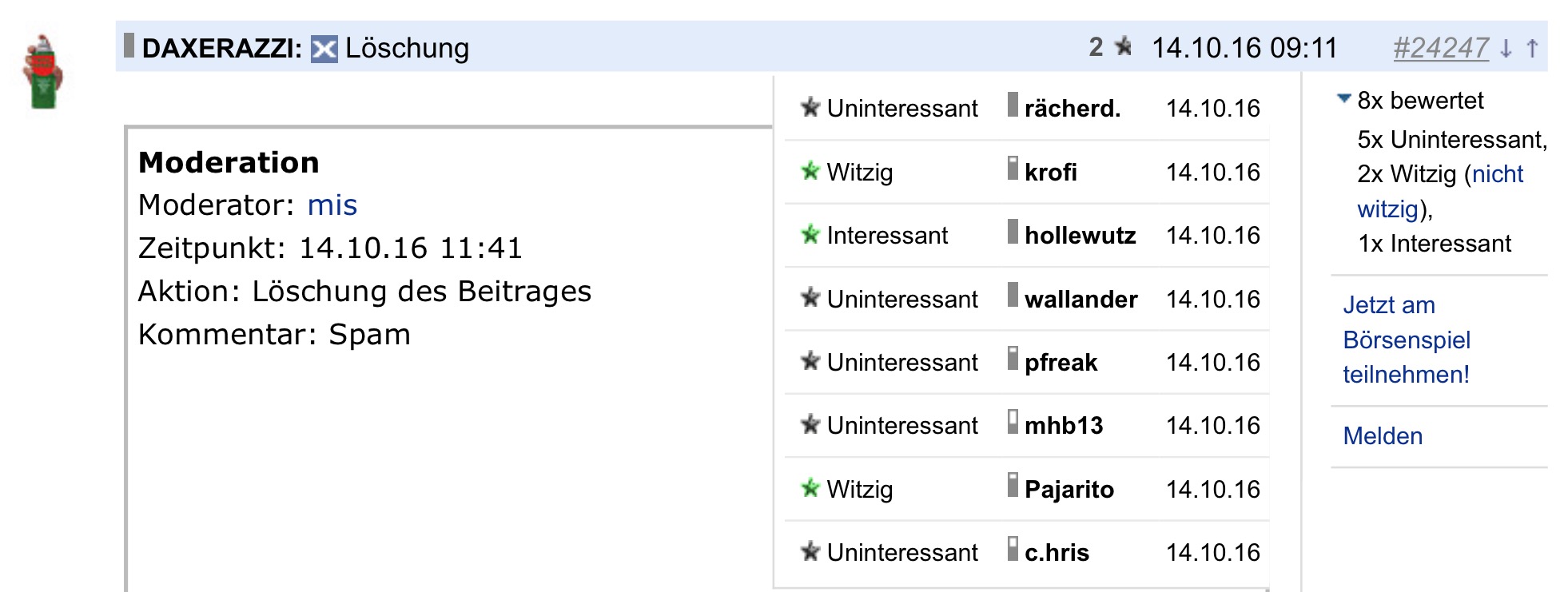Report the post via 'Melden'

pos(1383,436)
